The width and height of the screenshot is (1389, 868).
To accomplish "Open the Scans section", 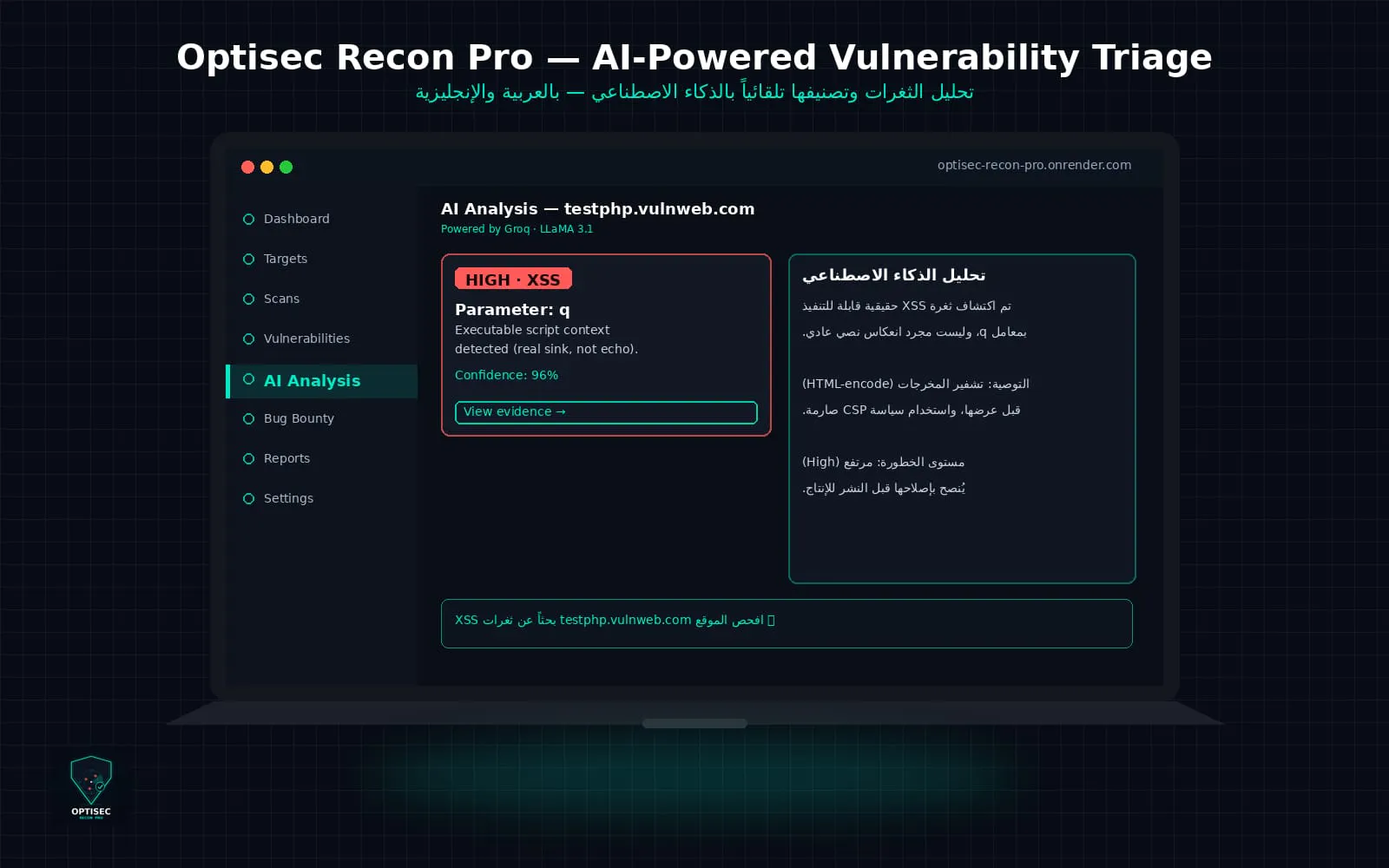I will click(x=281, y=299).
